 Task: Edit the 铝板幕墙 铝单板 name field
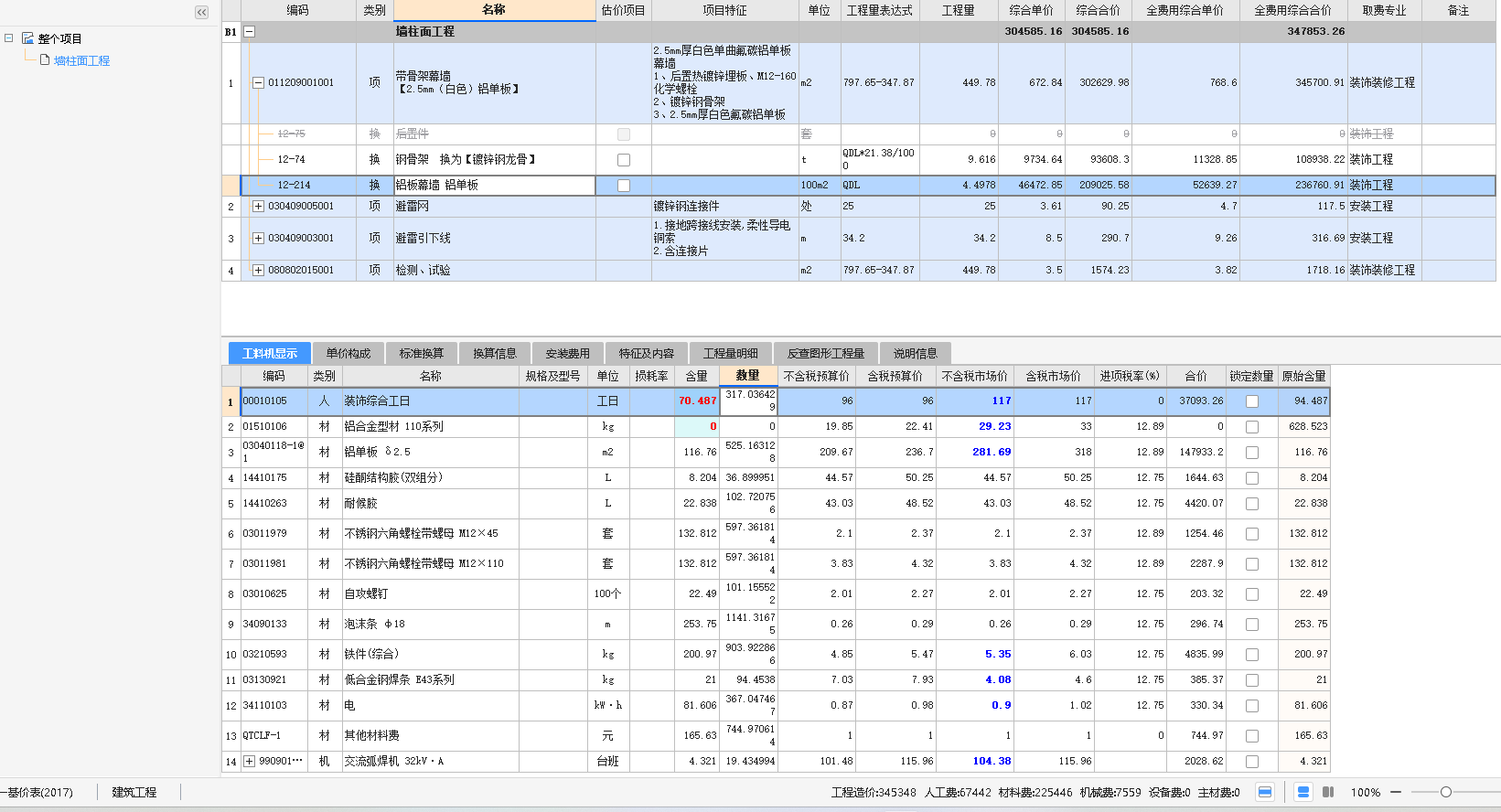tap(494, 185)
